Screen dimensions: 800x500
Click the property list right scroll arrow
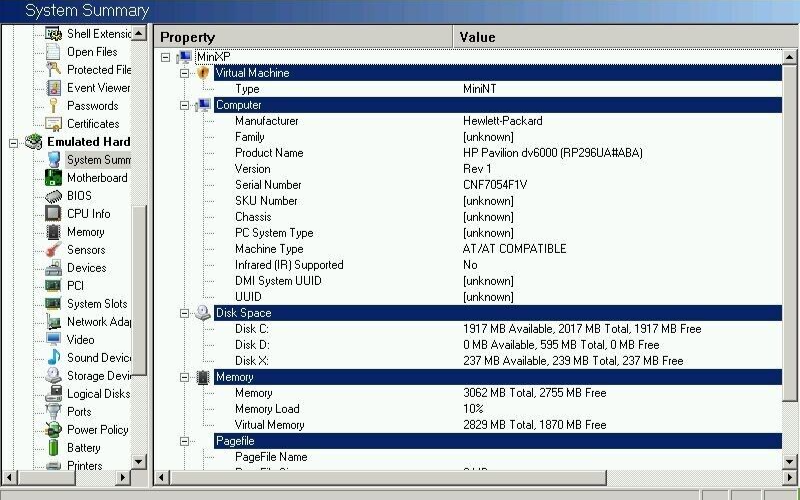[x=789, y=478]
